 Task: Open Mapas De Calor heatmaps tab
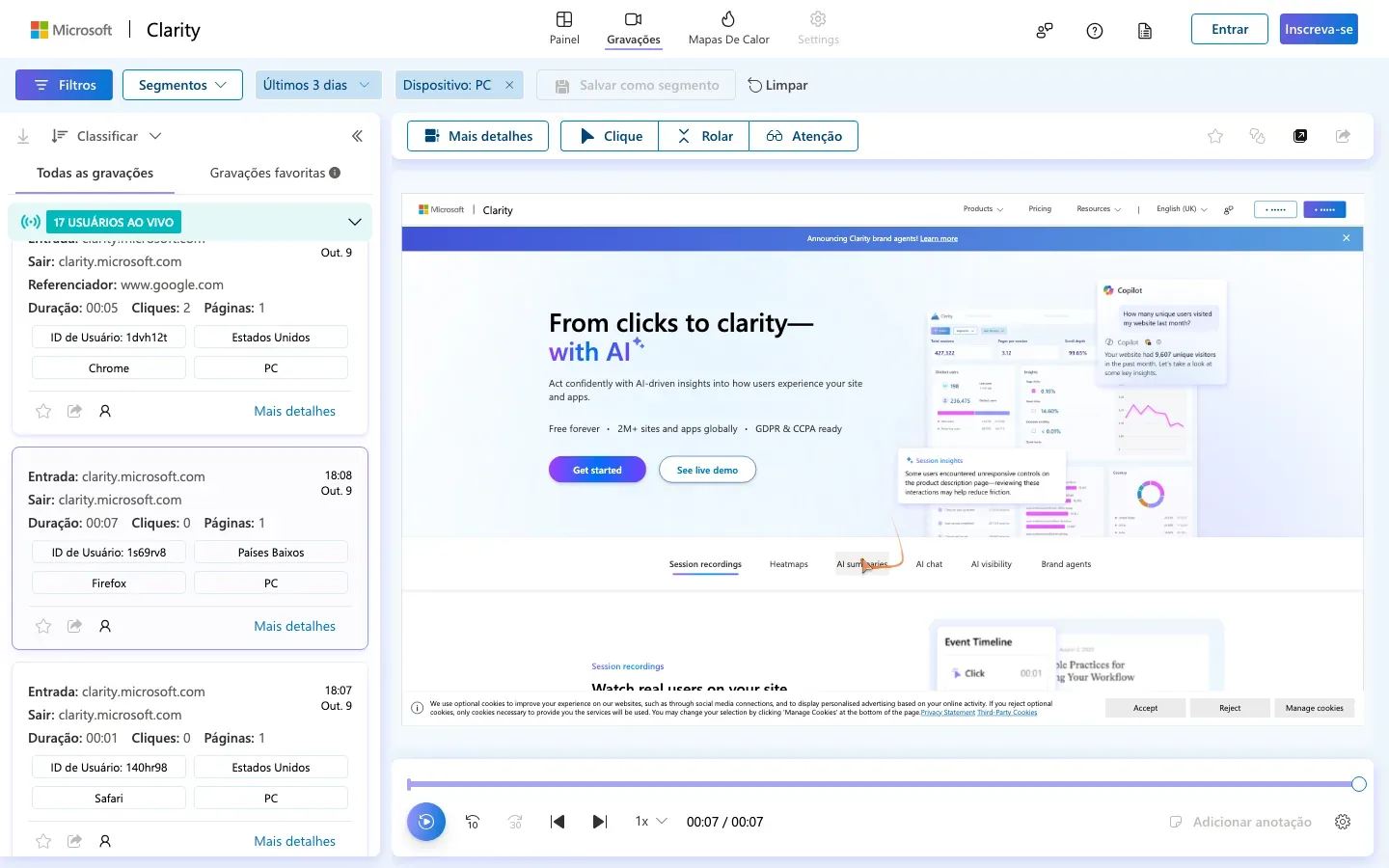tap(728, 28)
